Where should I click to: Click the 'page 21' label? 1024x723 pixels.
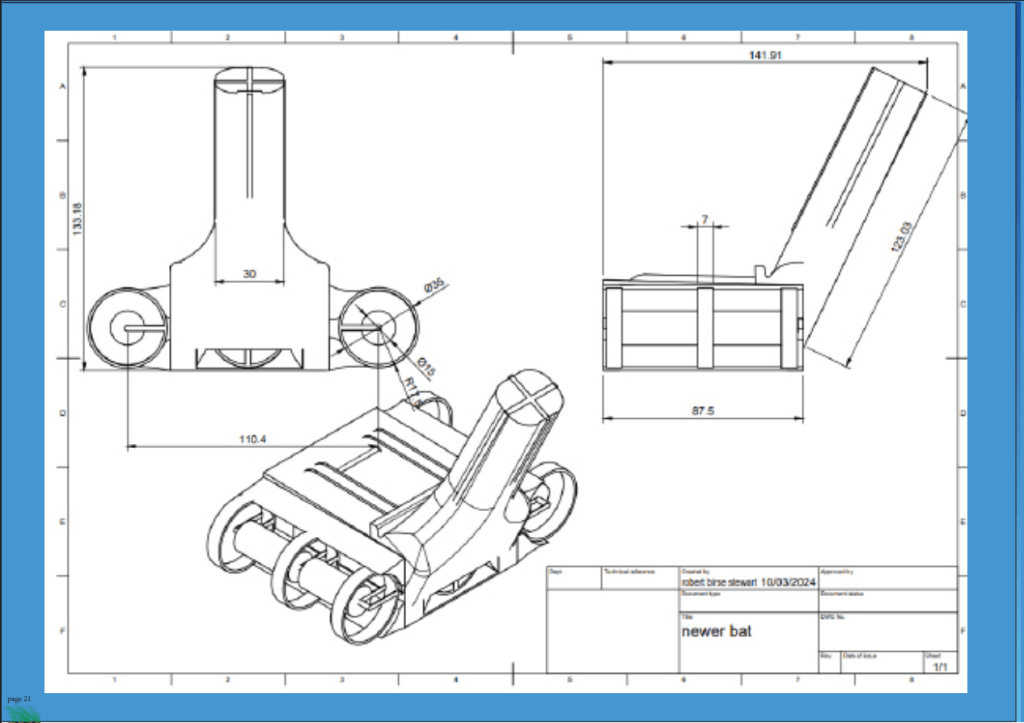point(19,697)
